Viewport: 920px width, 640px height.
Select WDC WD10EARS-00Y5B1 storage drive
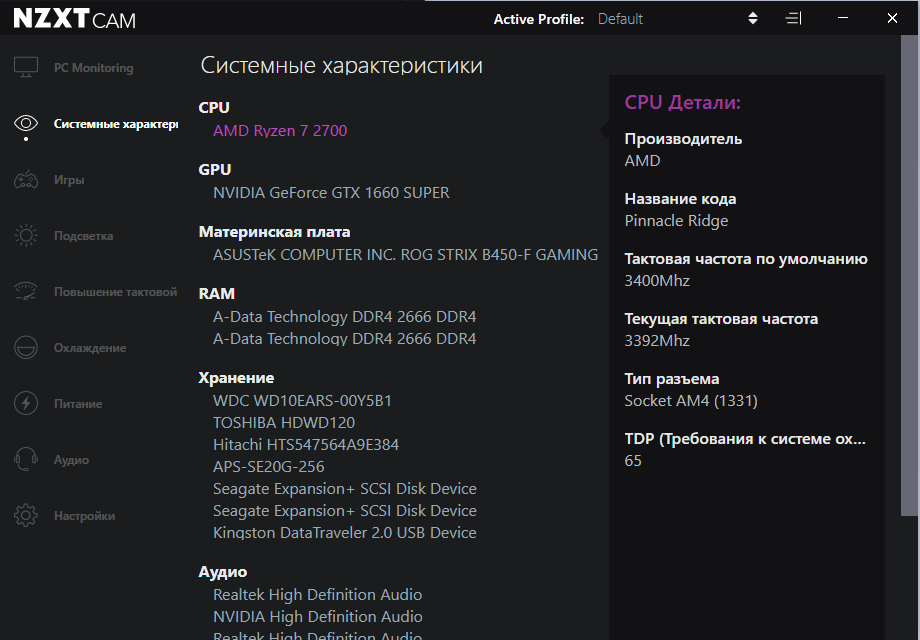click(302, 401)
